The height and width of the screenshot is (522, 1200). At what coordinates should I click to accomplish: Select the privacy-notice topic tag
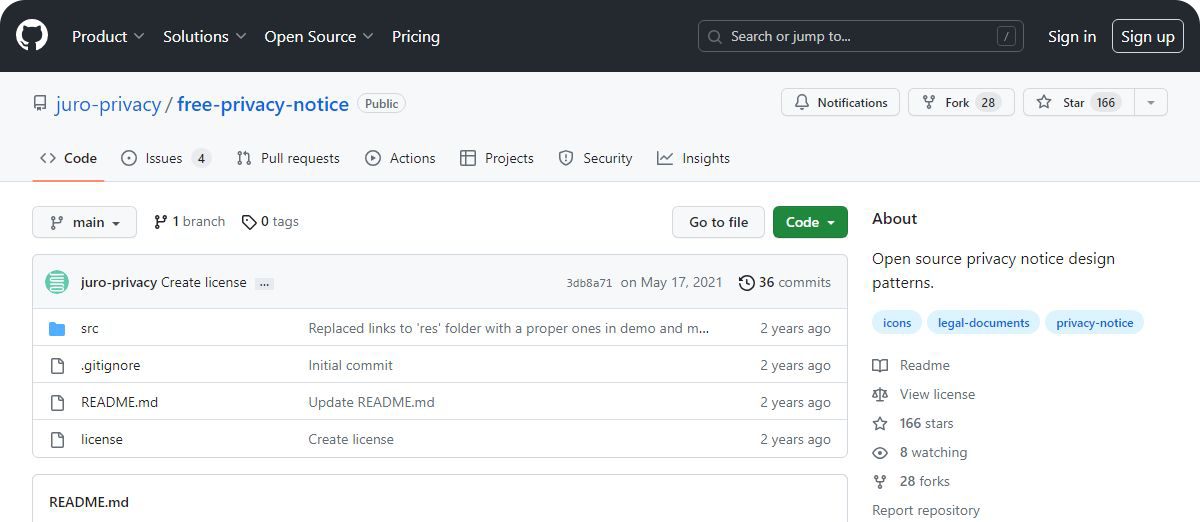point(1095,323)
